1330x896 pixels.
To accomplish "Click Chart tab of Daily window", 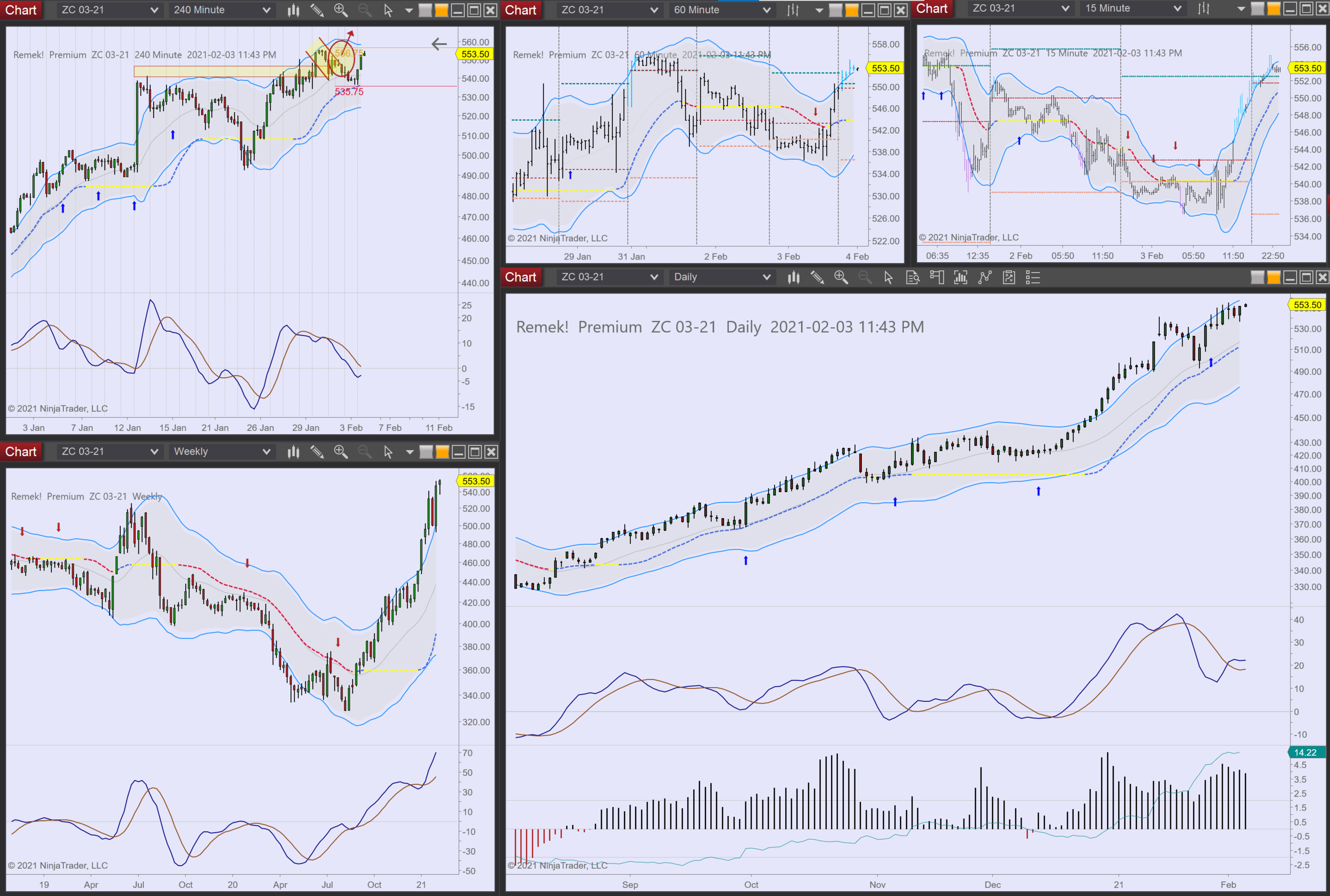I will (520, 277).
